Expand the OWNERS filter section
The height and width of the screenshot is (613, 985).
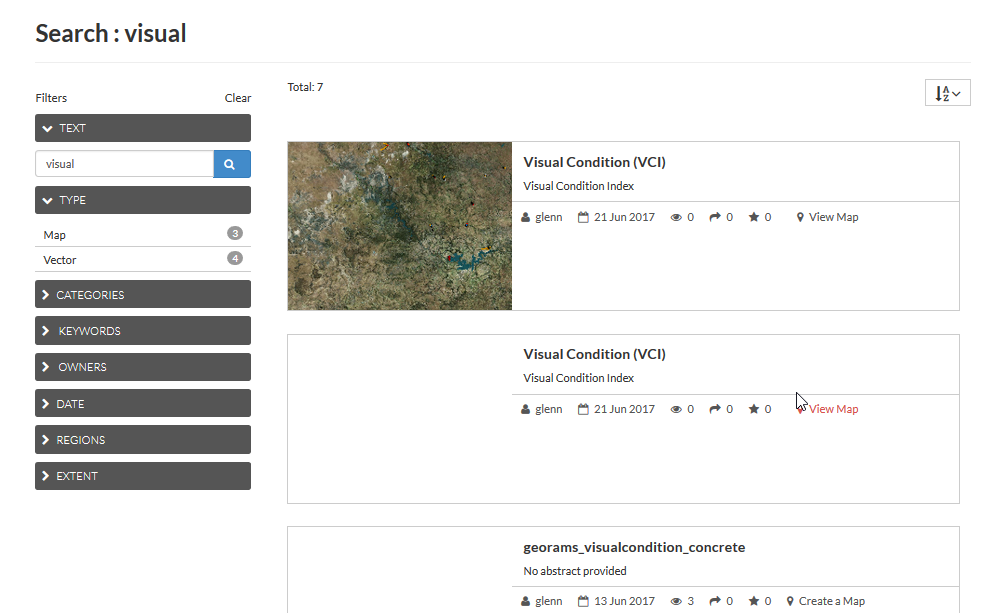coord(143,367)
